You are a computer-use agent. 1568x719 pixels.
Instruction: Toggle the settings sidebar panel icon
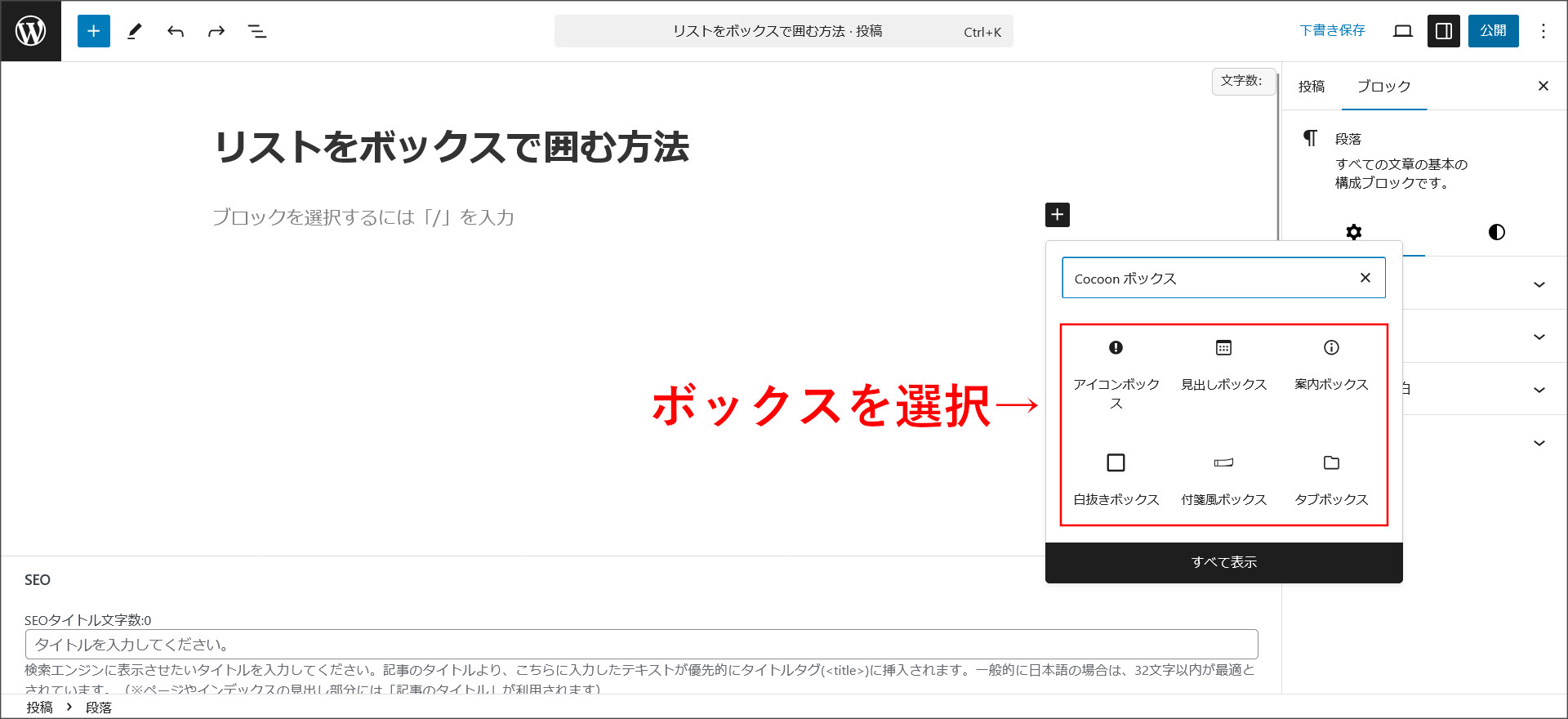[1444, 31]
